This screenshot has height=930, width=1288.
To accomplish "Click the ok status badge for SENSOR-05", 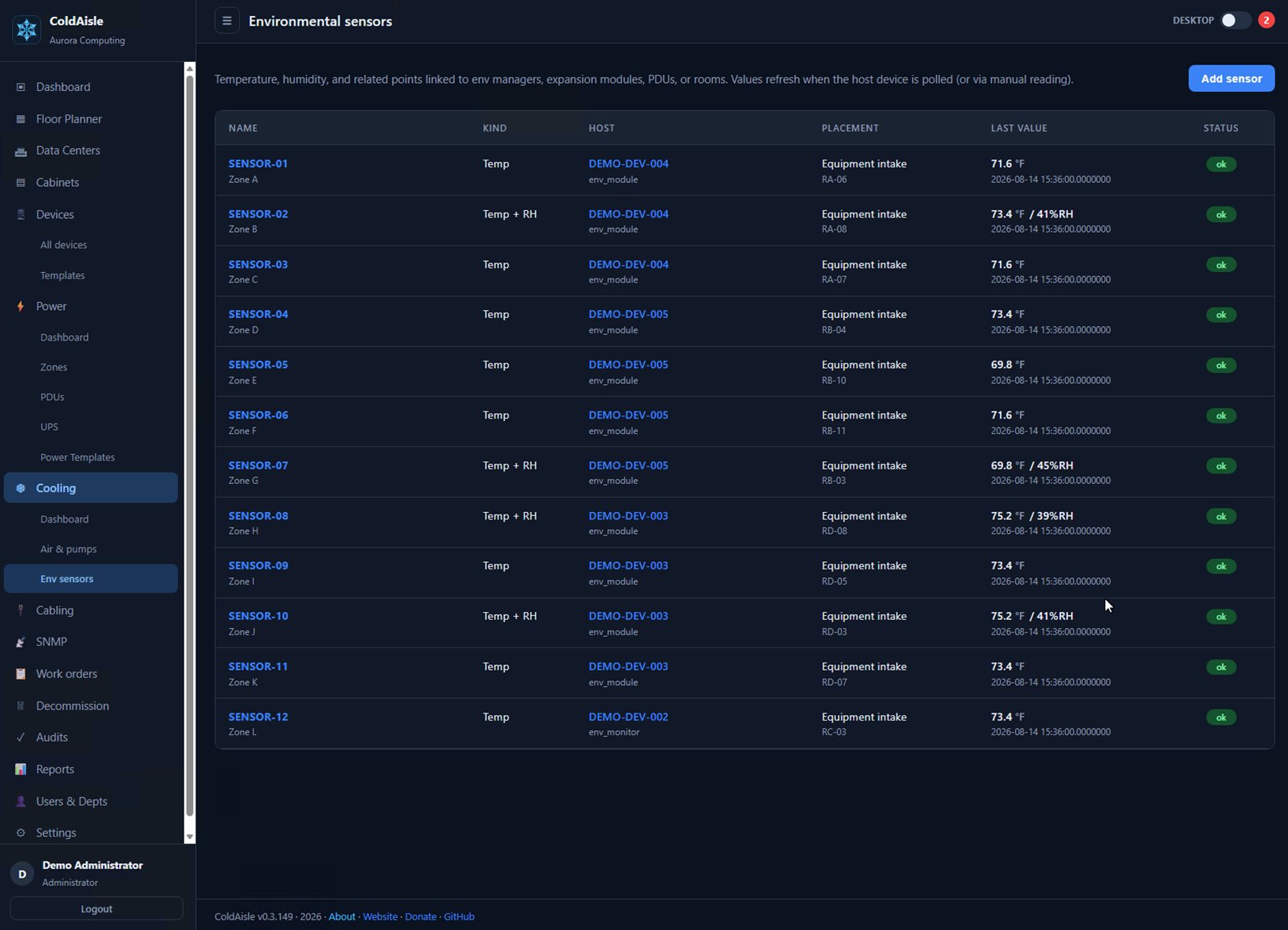I will point(1221,366).
